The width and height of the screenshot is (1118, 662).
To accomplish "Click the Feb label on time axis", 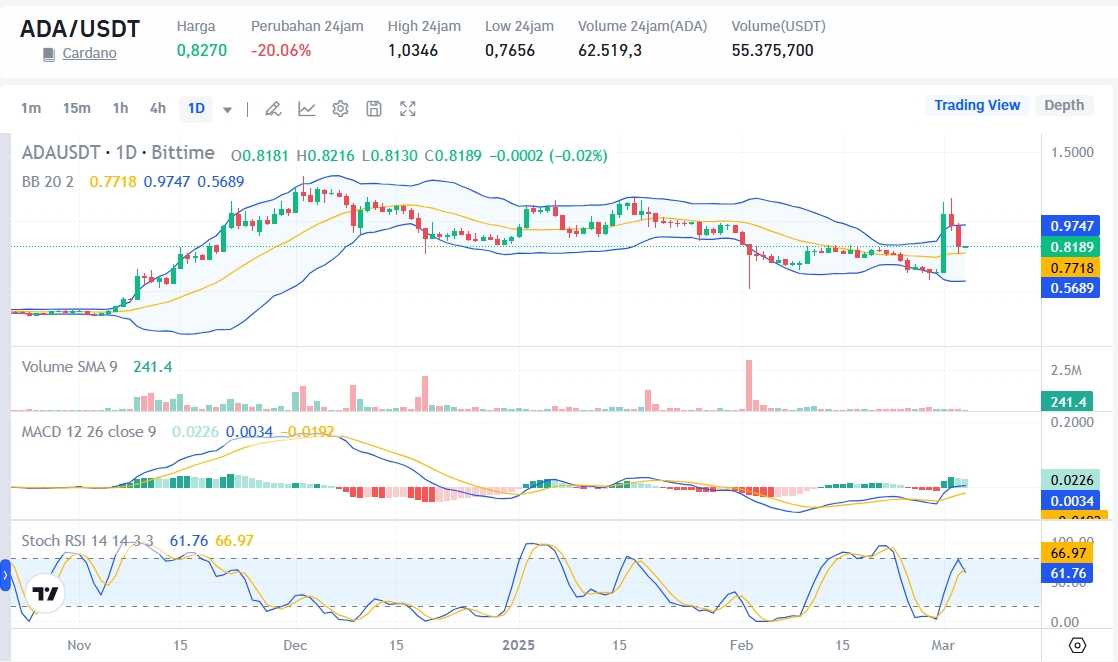I will (x=742, y=645).
